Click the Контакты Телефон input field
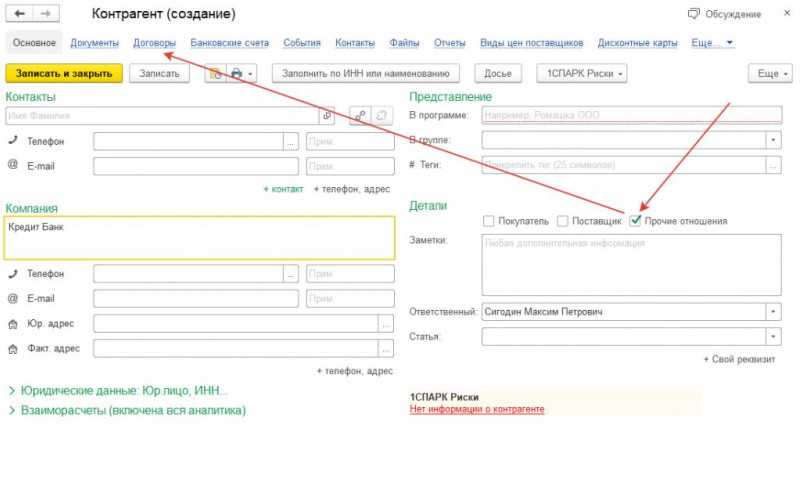800x486 pixels. [x=188, y=141]
